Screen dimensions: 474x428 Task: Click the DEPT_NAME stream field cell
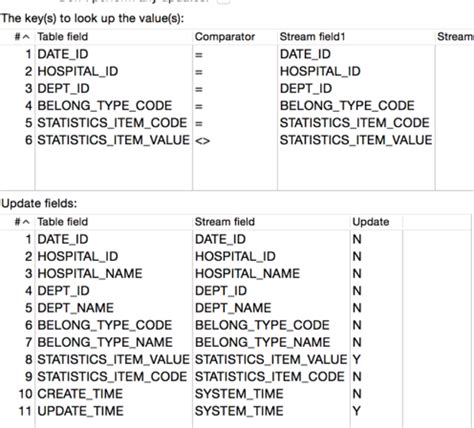click(233, 308)
